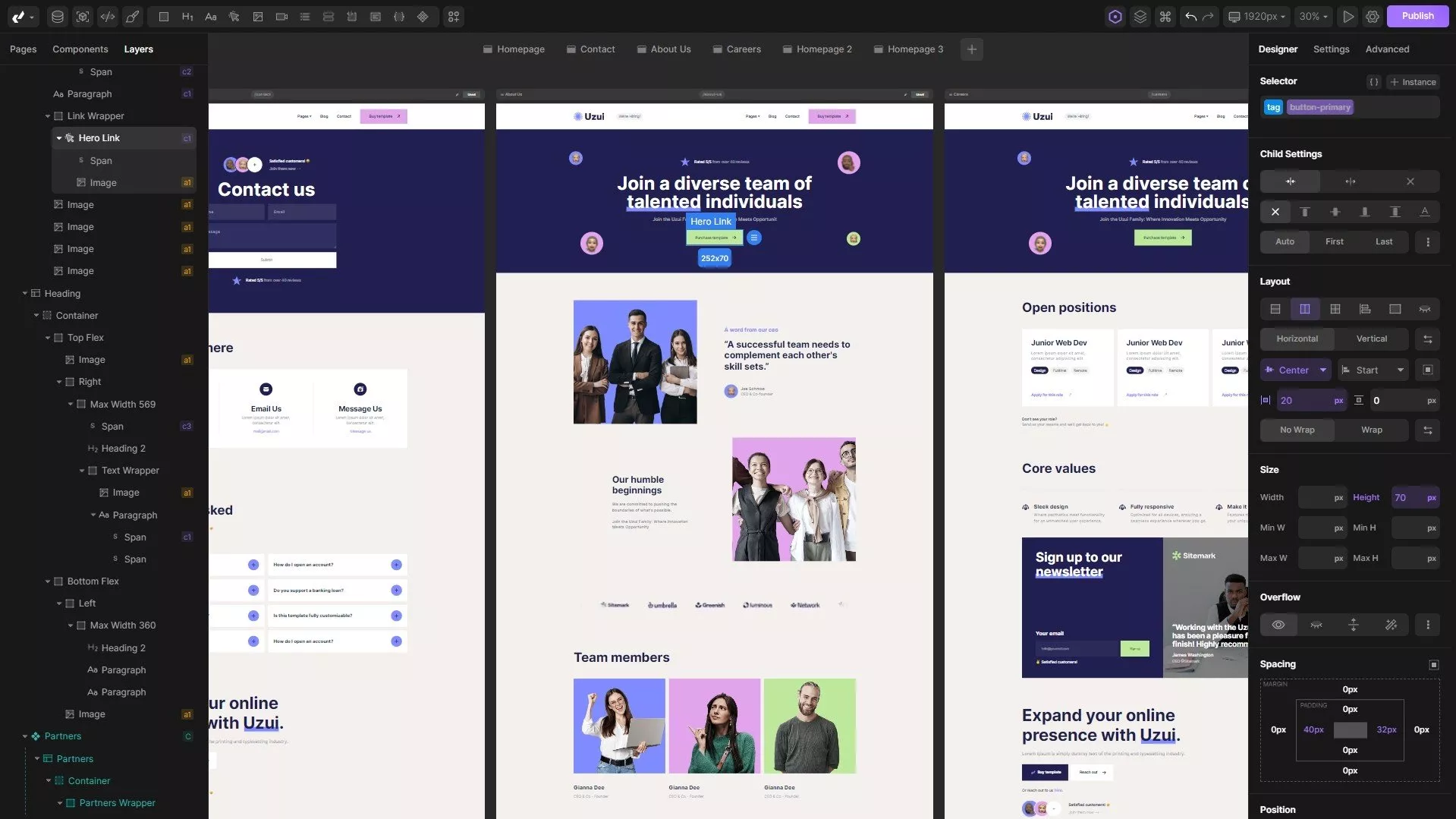Click the undo arrow
Viewport: 1456px width, 819px height.
click(1190, 17)
